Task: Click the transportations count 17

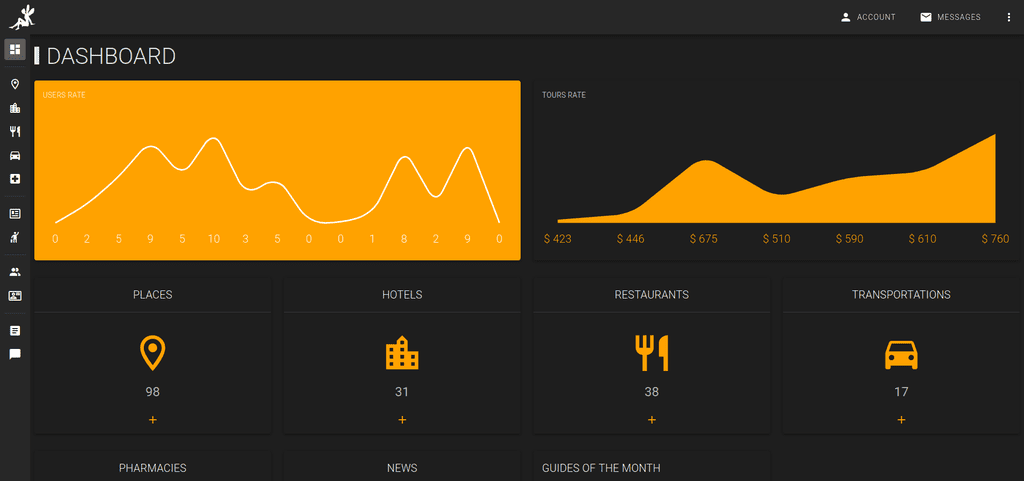Action: click(901, 392)
